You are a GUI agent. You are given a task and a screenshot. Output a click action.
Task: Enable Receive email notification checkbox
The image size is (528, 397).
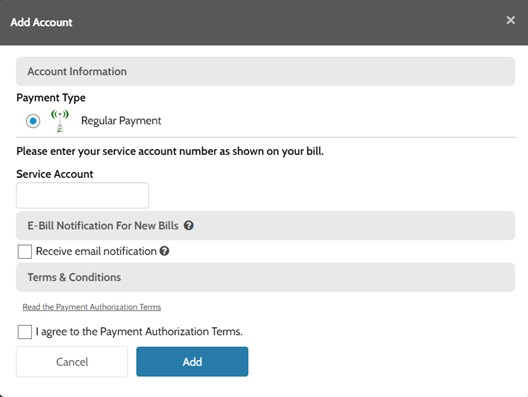click(25, 252)
